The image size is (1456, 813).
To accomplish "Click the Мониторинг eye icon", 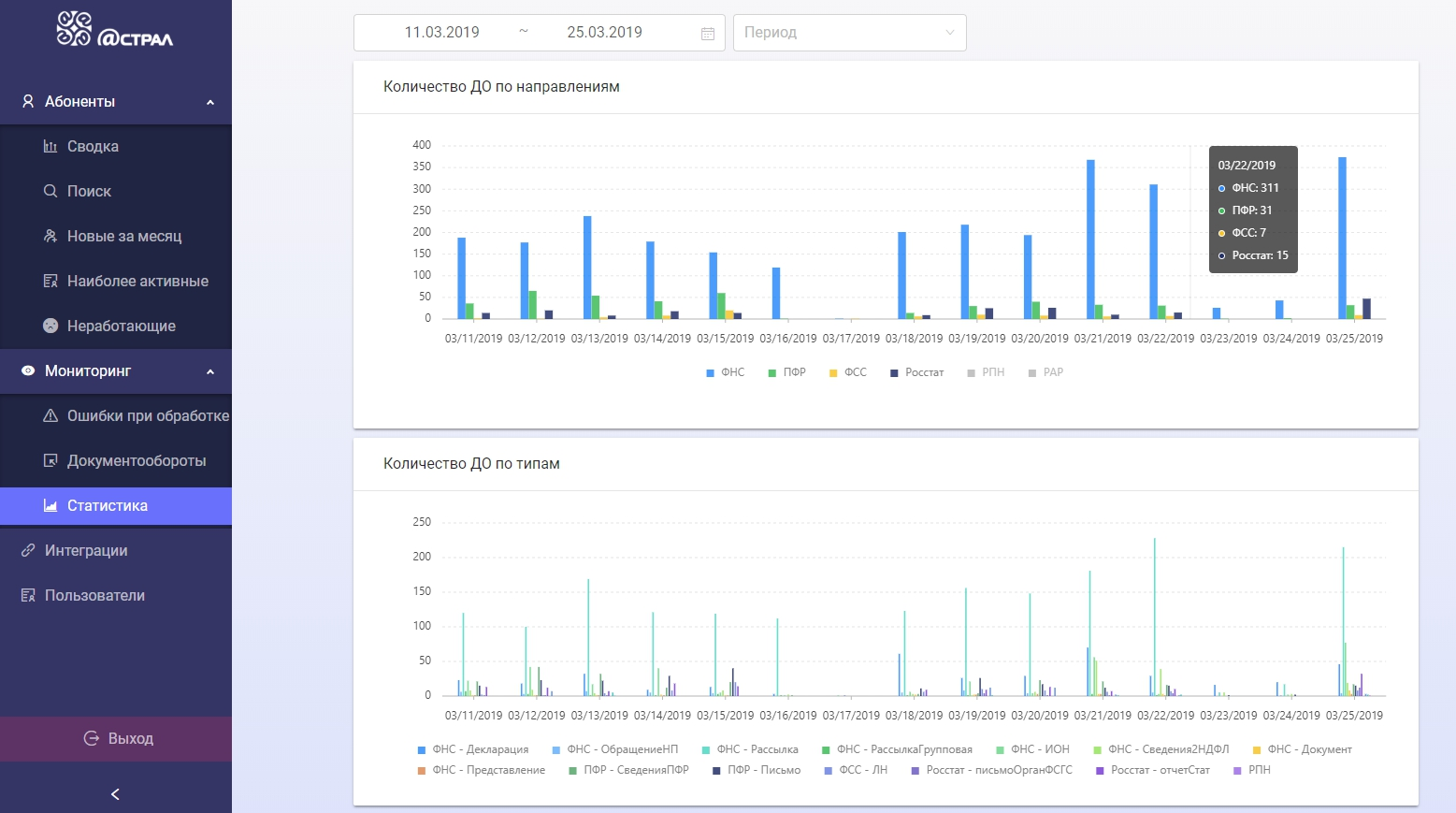I will (x=28, y=370).
